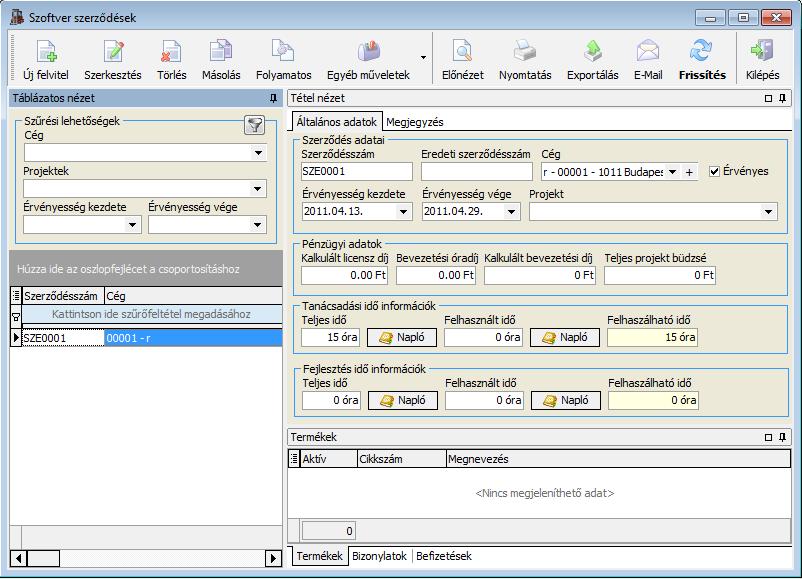
Task: Open the Cég filter dropdown
Action: (259, 152)
